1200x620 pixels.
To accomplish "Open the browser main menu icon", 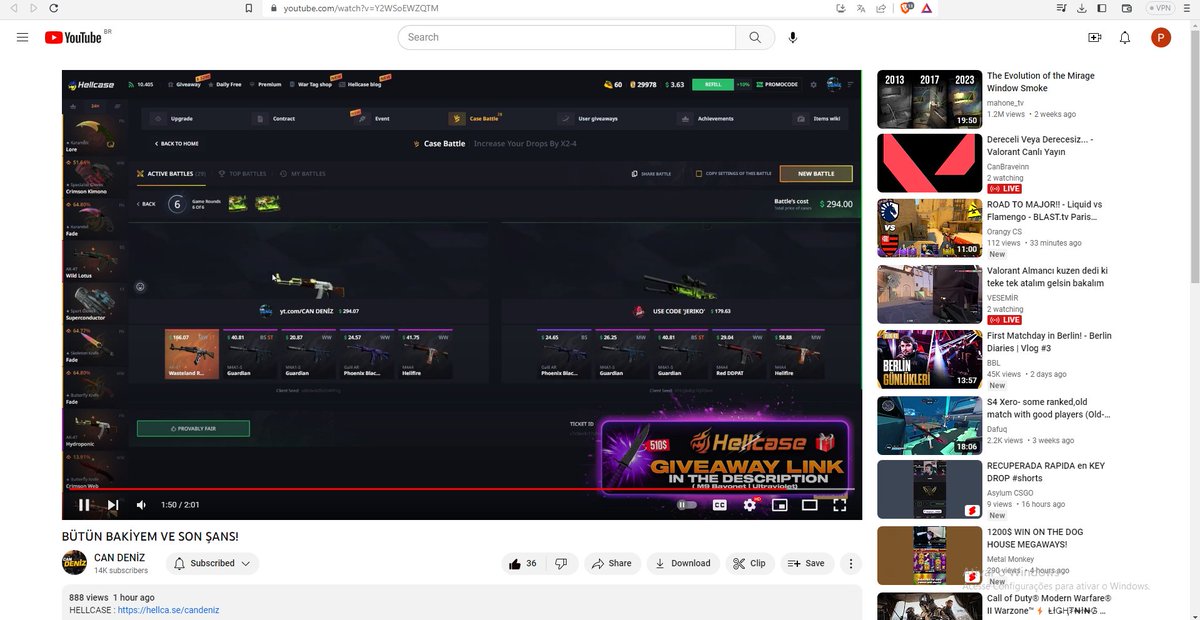I will tap(1188, 8).
